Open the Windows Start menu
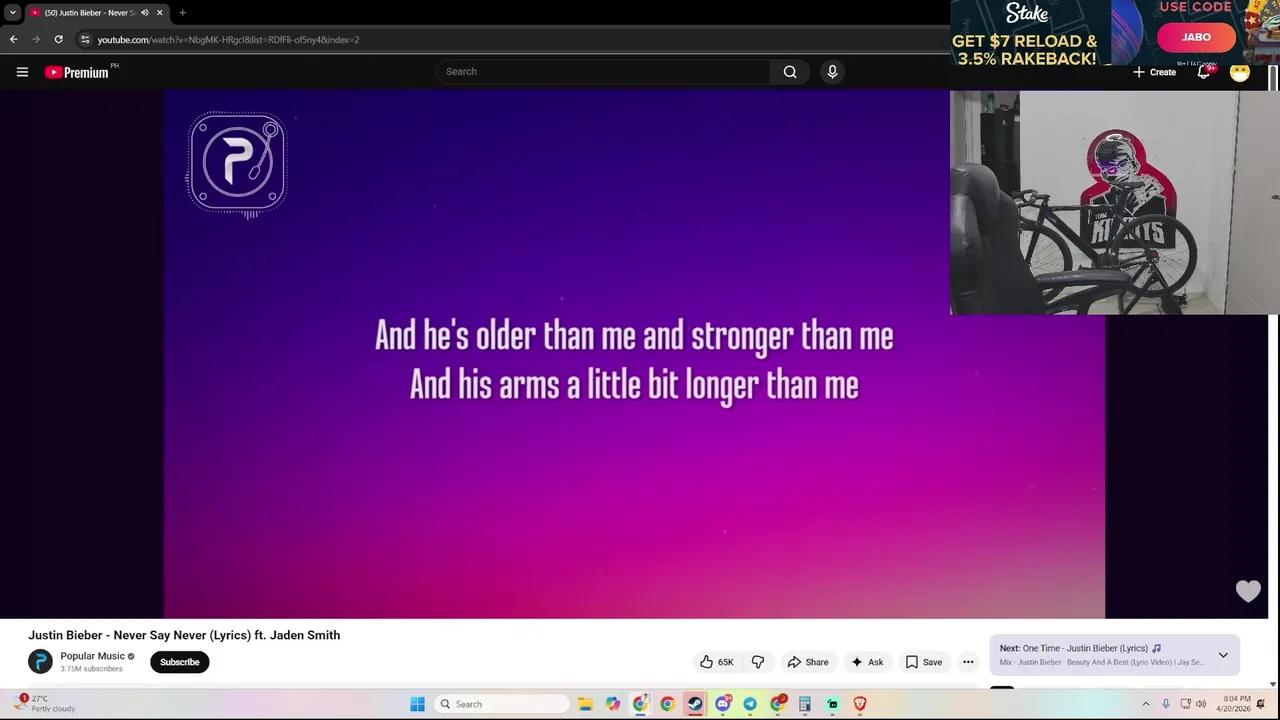 [417, 704]
